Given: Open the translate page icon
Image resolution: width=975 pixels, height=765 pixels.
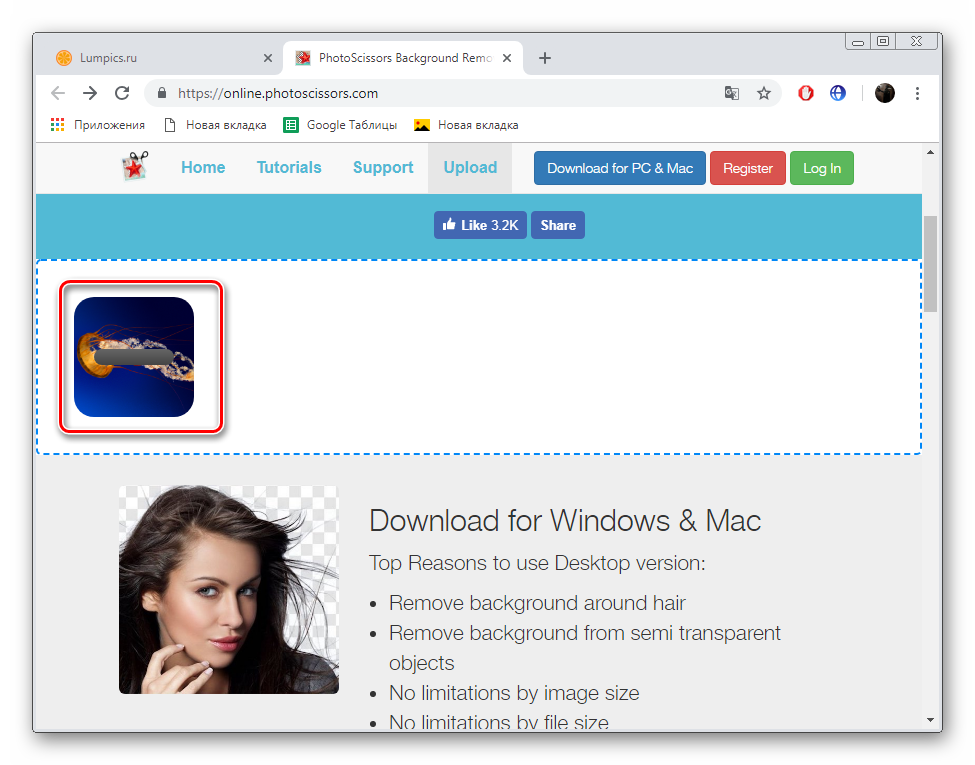Looking at the screenshot, I should coord(732,93).
